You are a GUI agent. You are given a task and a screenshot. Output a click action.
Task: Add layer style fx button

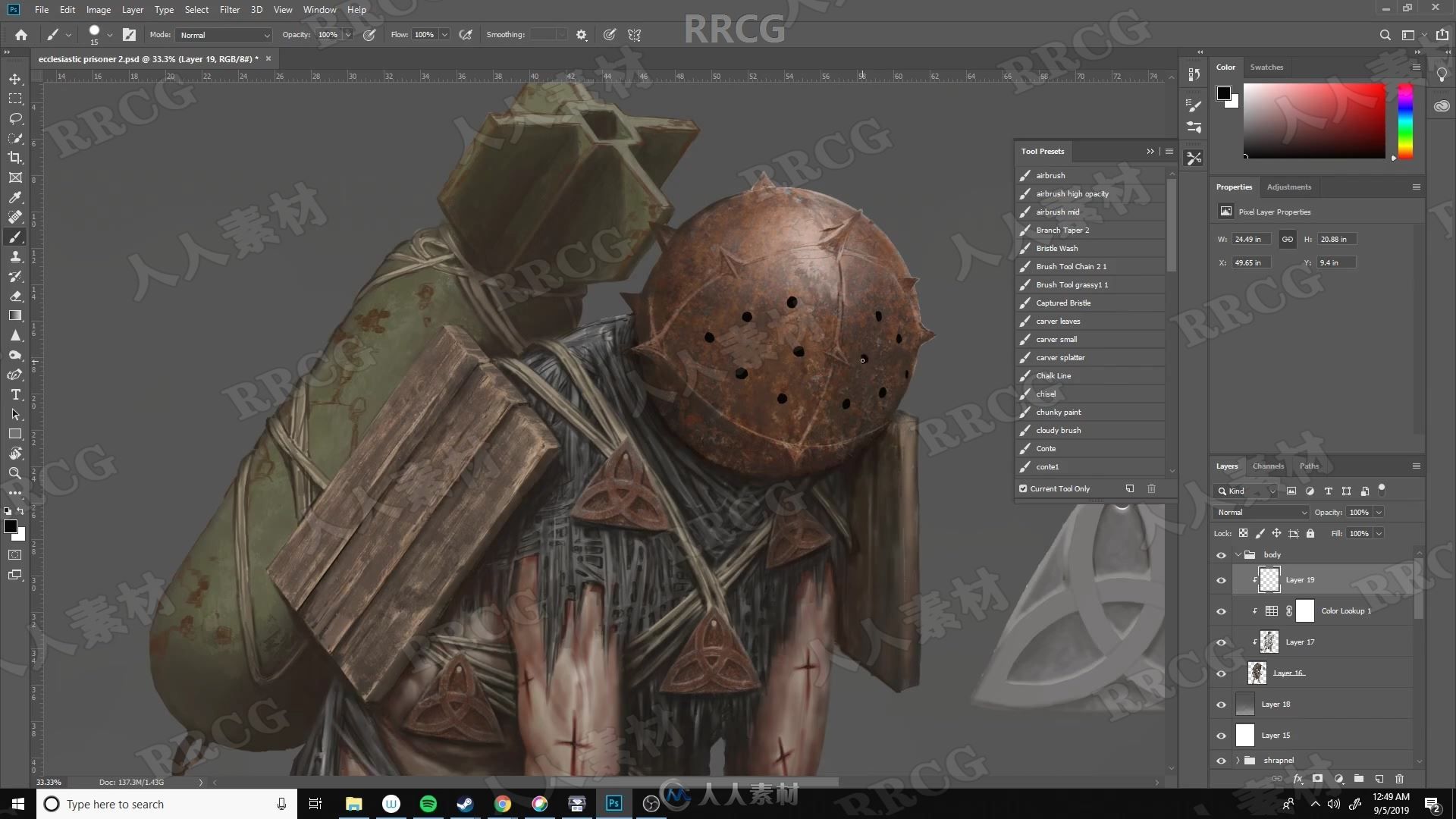pyautogui.click(x=1298, y=779)
